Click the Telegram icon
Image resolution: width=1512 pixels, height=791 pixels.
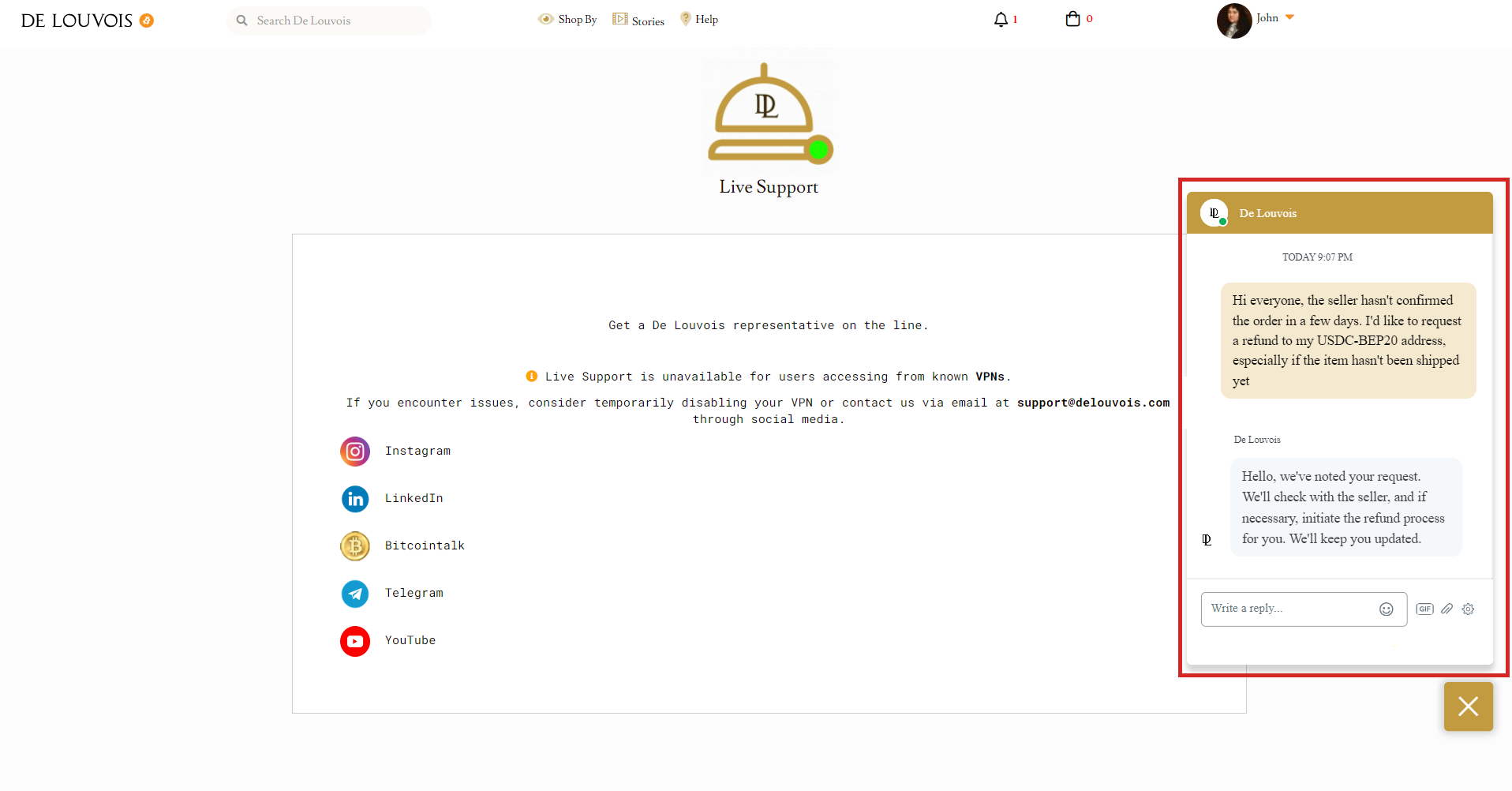coord(355,594)
